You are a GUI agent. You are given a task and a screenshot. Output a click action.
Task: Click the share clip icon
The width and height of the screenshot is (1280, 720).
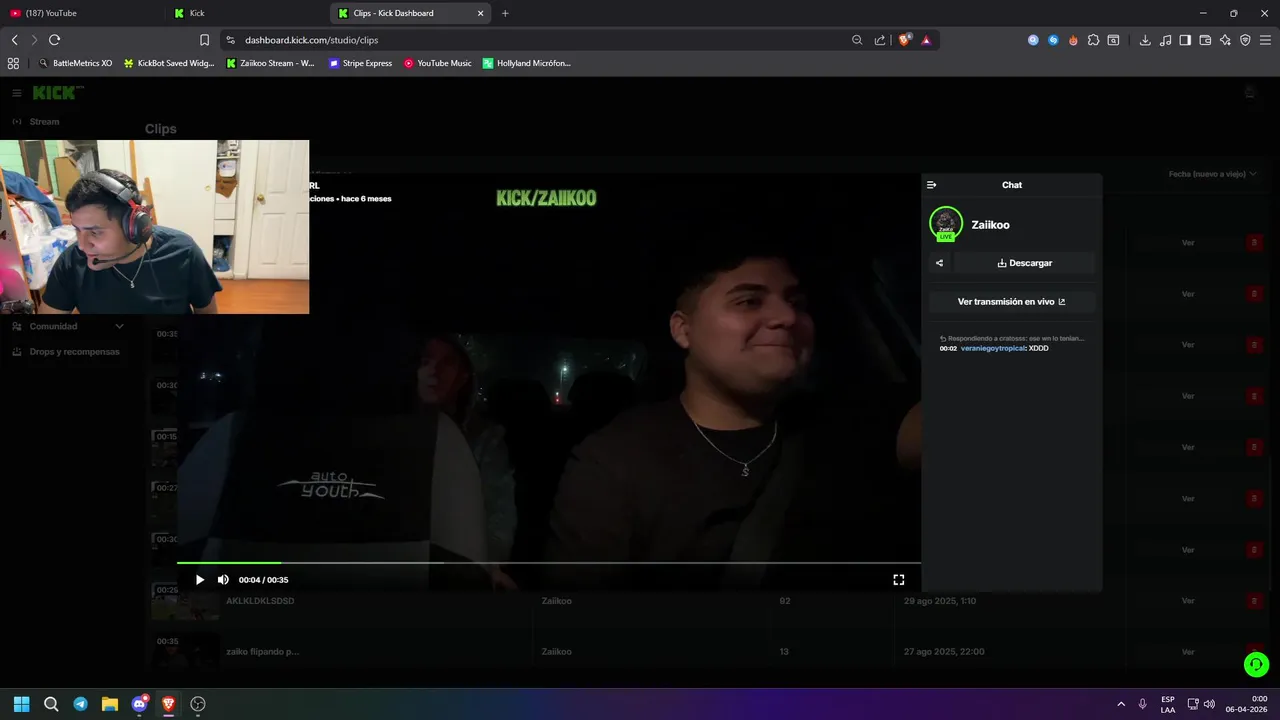939,263
